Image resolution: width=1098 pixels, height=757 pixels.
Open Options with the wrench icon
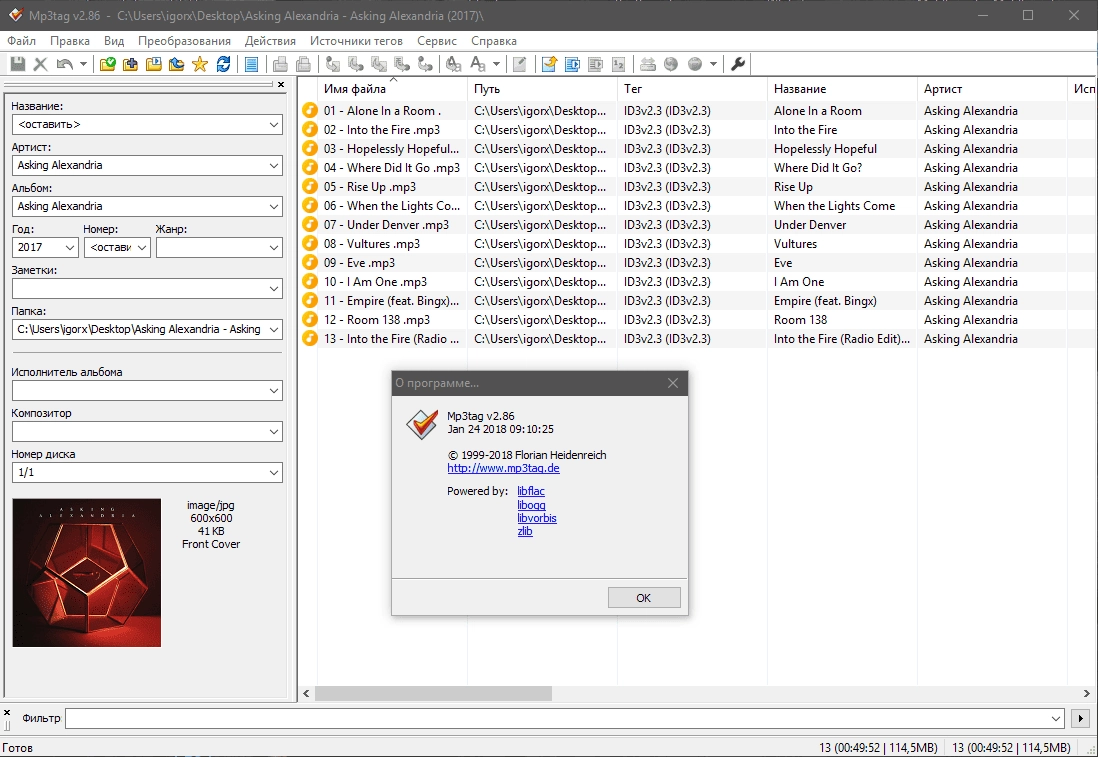737,64
